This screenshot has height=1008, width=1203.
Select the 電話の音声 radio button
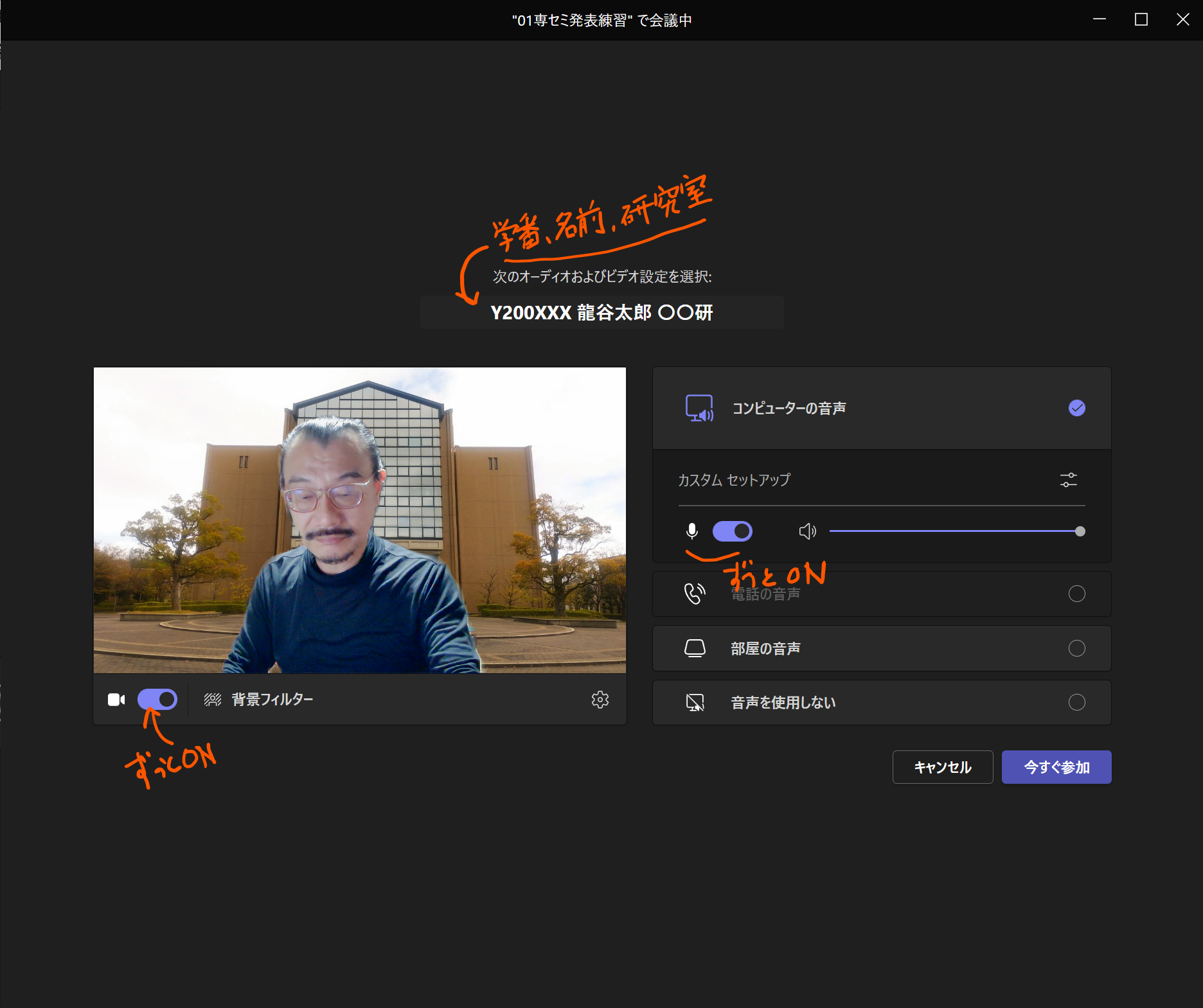[1077, 594]
